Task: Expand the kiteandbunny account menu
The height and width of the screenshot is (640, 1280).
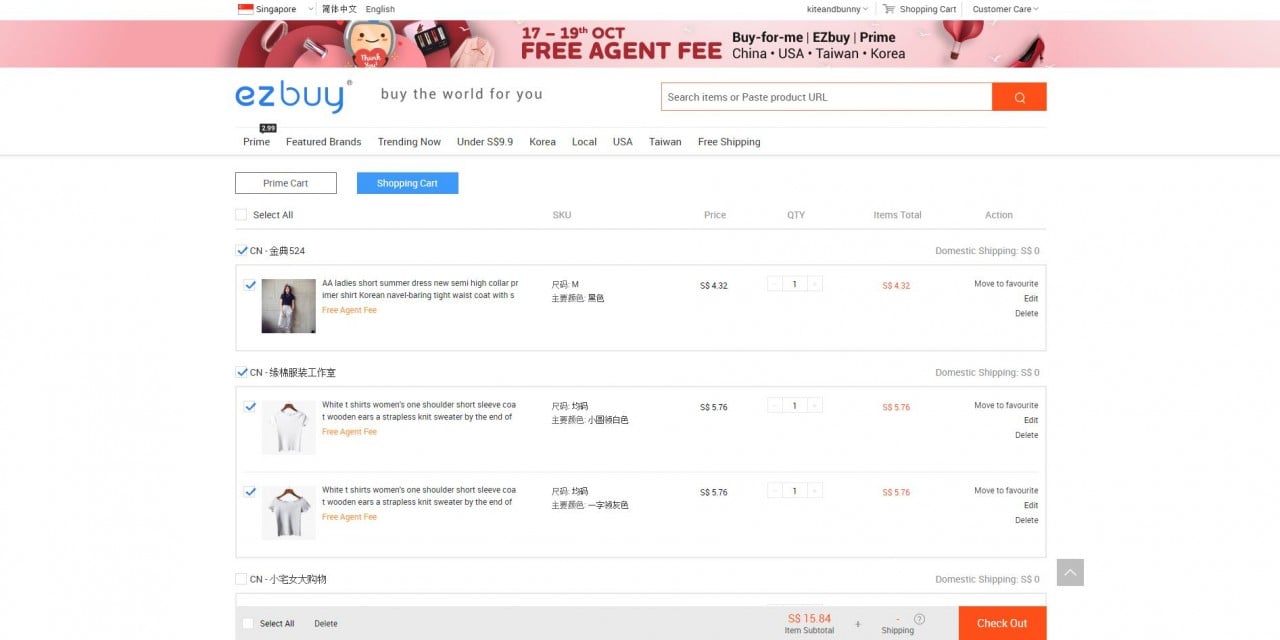Action: click(839, 9)
